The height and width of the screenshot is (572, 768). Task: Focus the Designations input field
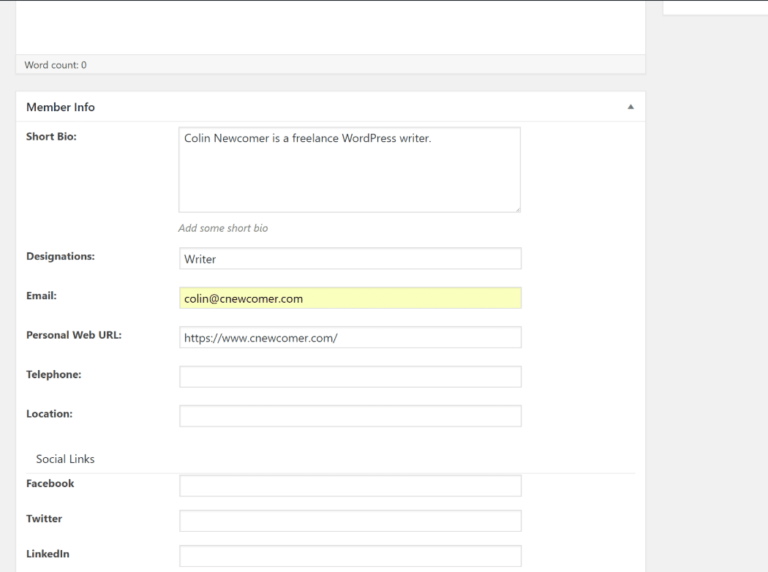[x=350, y=258]
